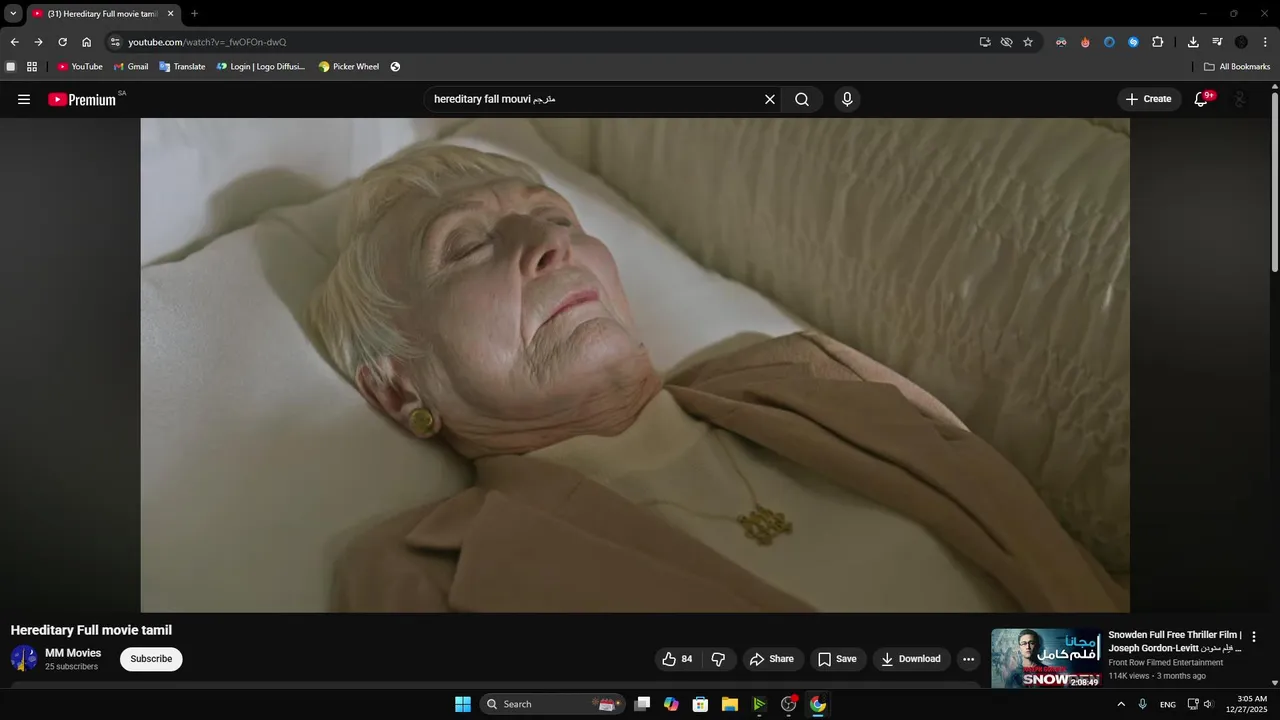Viewport: 1280px width, 720px height.
Task: Open Snowden Full Free Thriller Film title
Action: click(1175, 641)
